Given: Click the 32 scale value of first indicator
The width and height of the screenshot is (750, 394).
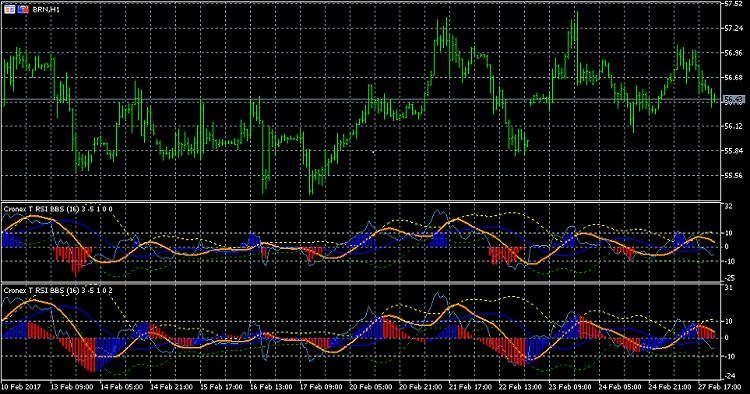Looking at the screenshot, I should click(x=729, y=207).
